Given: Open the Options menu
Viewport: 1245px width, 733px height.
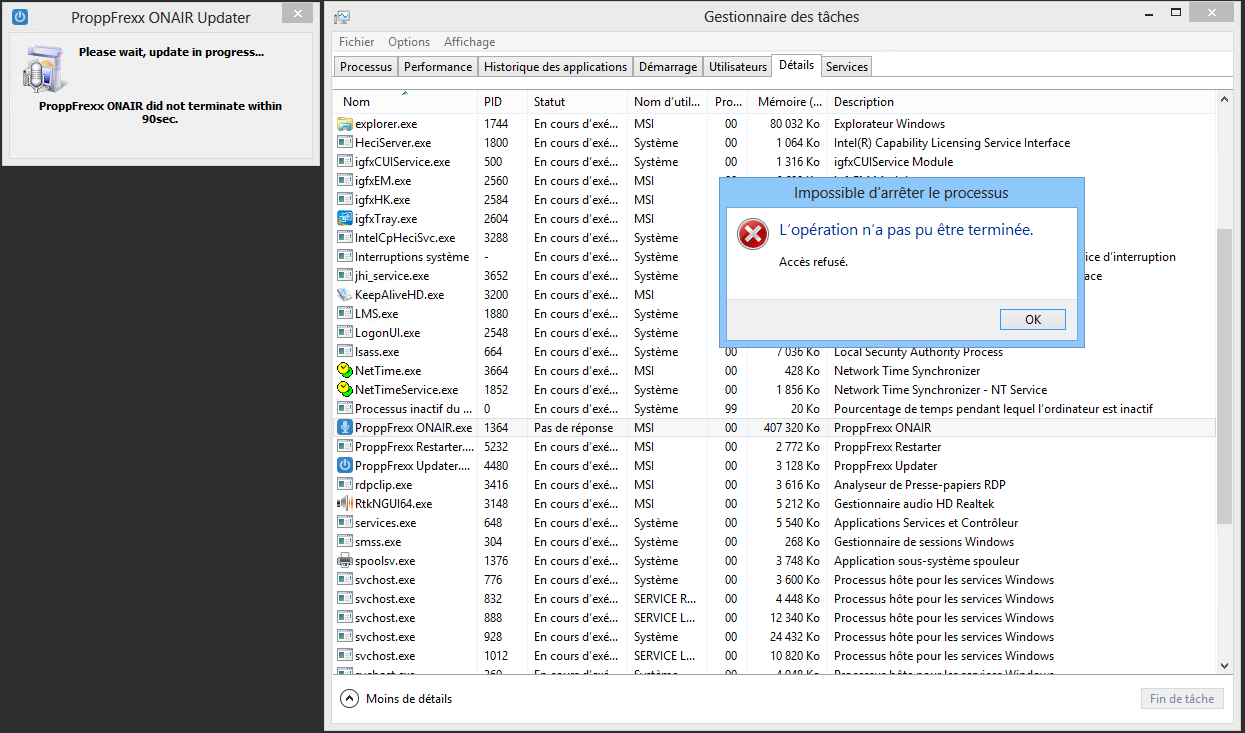Looking at the screenshot, I should click(x=409, y=42).
